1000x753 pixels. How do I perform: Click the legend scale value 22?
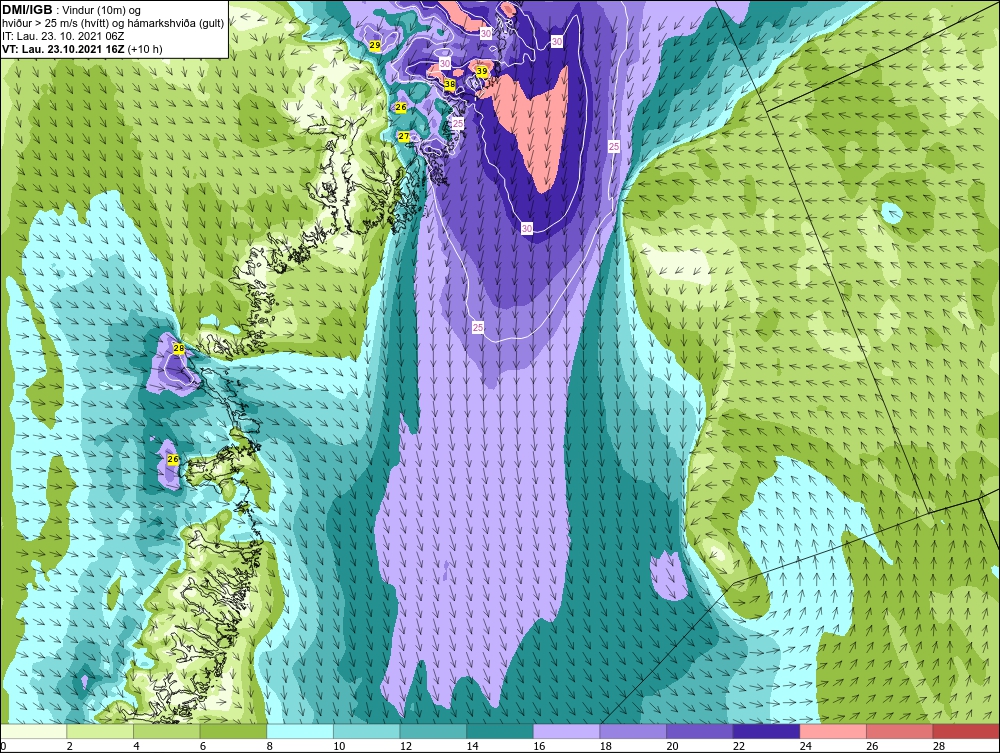pyautogui.click(x=739, y=746)
